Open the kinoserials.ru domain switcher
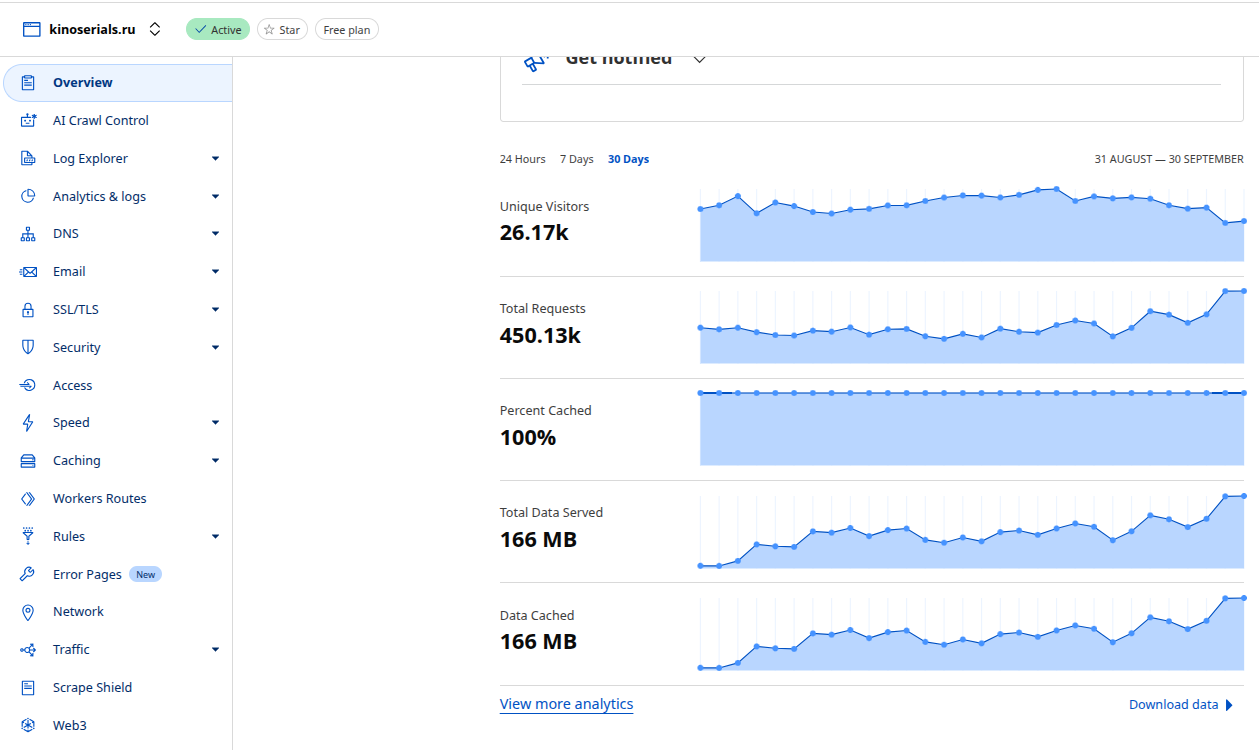 coord(154,30)
